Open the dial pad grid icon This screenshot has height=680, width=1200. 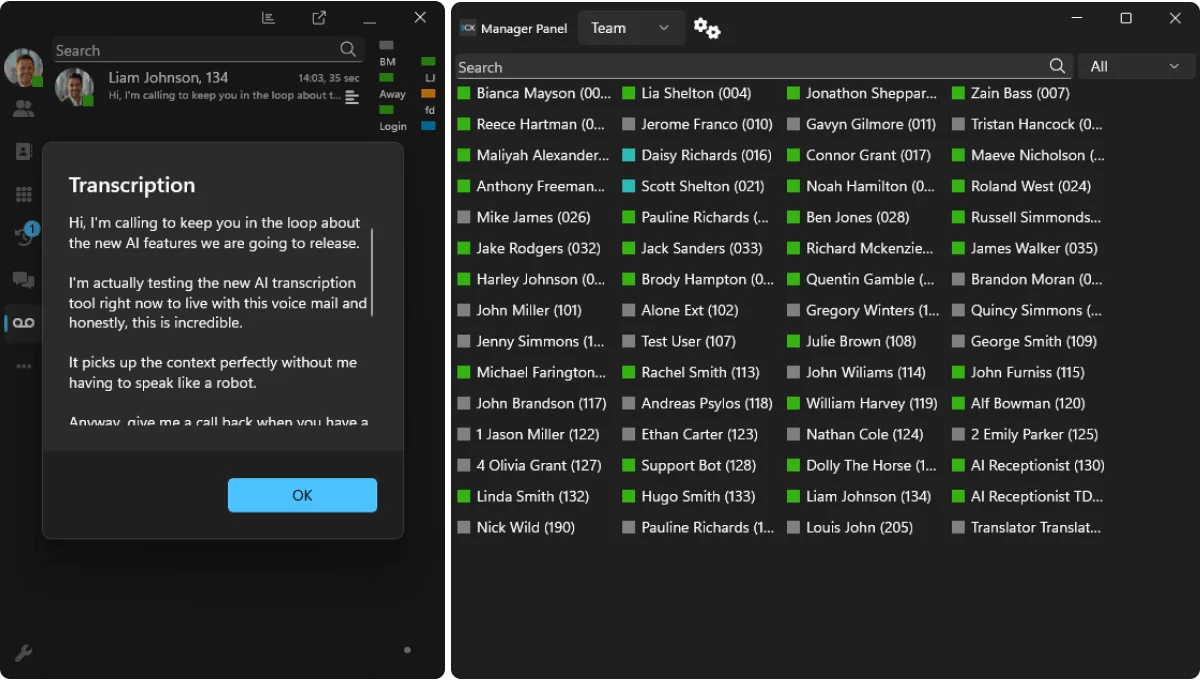[23, 195]
